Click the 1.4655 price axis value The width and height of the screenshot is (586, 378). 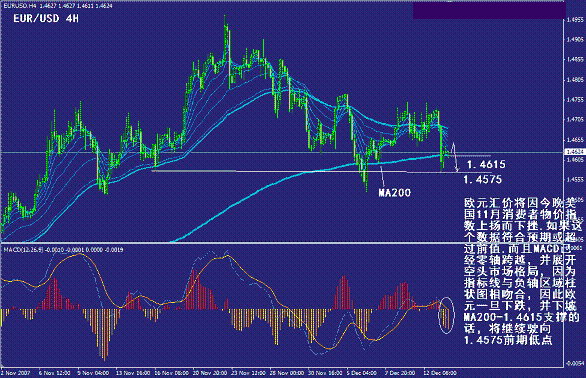coord(575,140)
